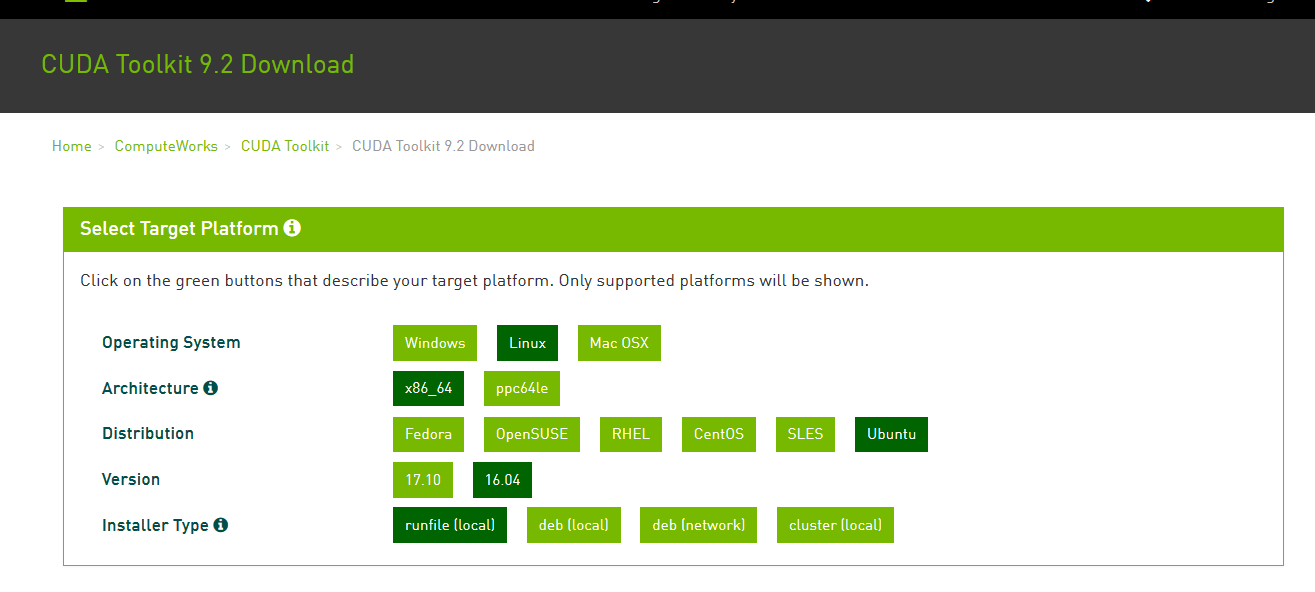Open ComputeWorks breadcrumb link
Viewport: 1315px width, 592px height.
click(x=166, y=146)
